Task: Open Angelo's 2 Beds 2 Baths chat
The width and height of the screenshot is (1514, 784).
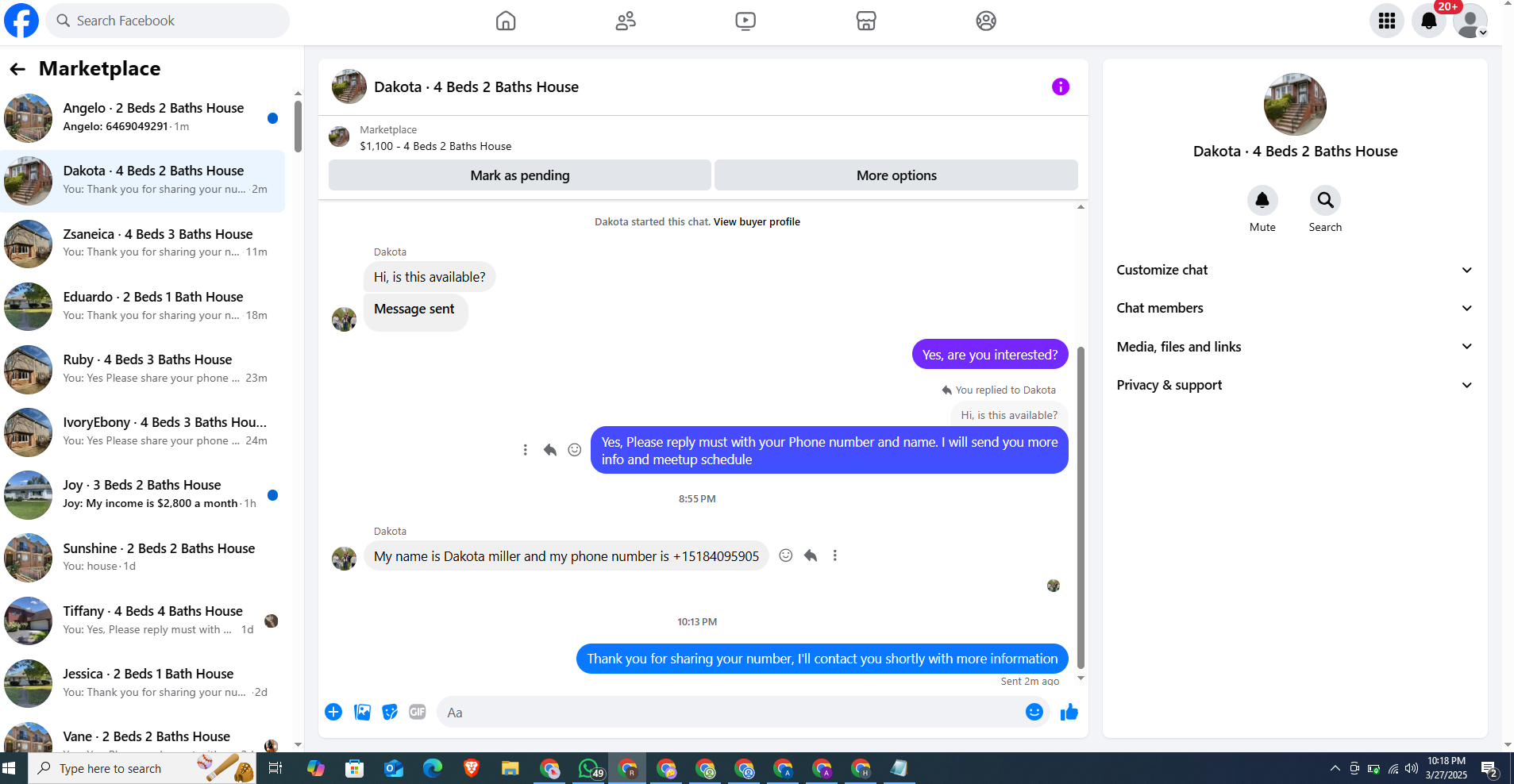Action: 143,117
